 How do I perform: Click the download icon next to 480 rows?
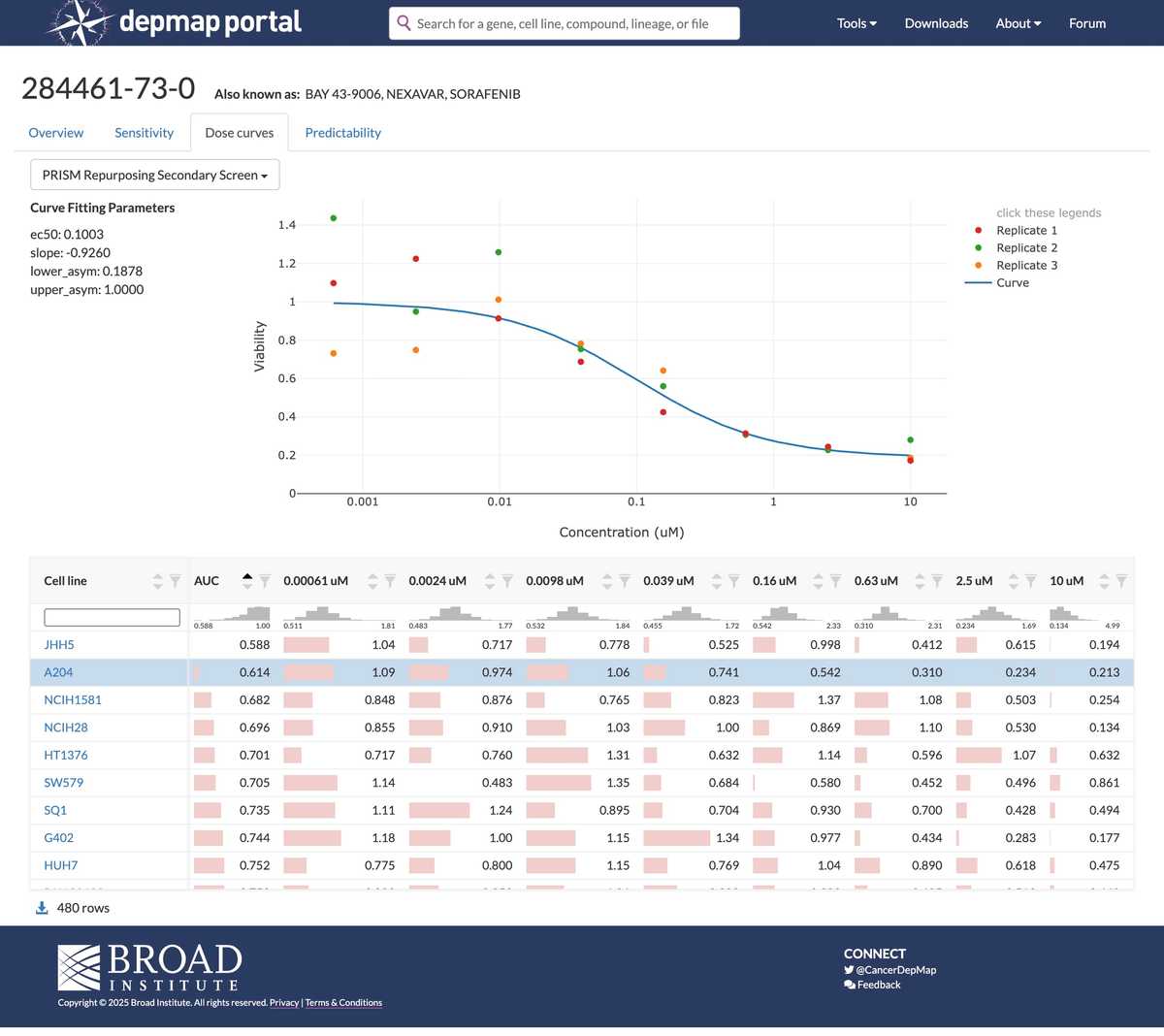point(40,907)
